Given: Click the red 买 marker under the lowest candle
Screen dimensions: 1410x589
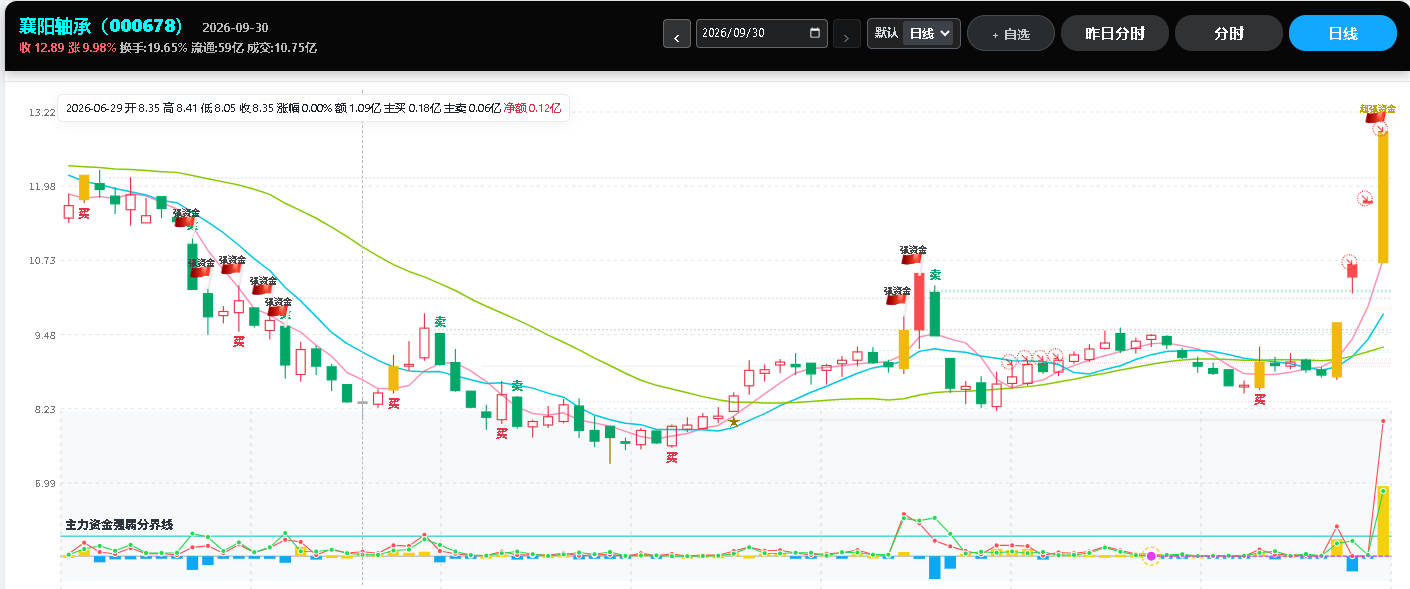Looking at the screenshot, I should pos(672,458).
